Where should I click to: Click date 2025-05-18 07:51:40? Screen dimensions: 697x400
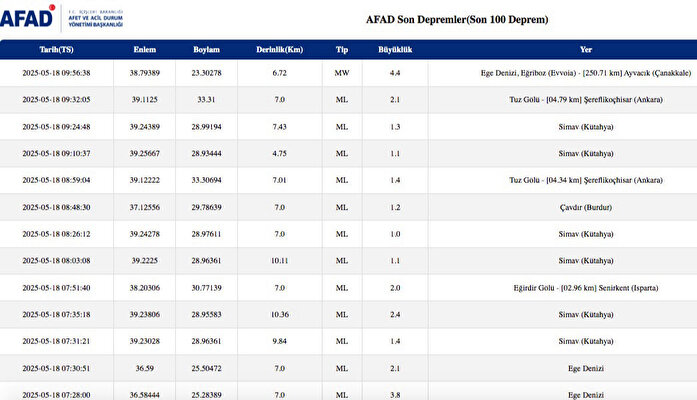[x=56, y=288]
